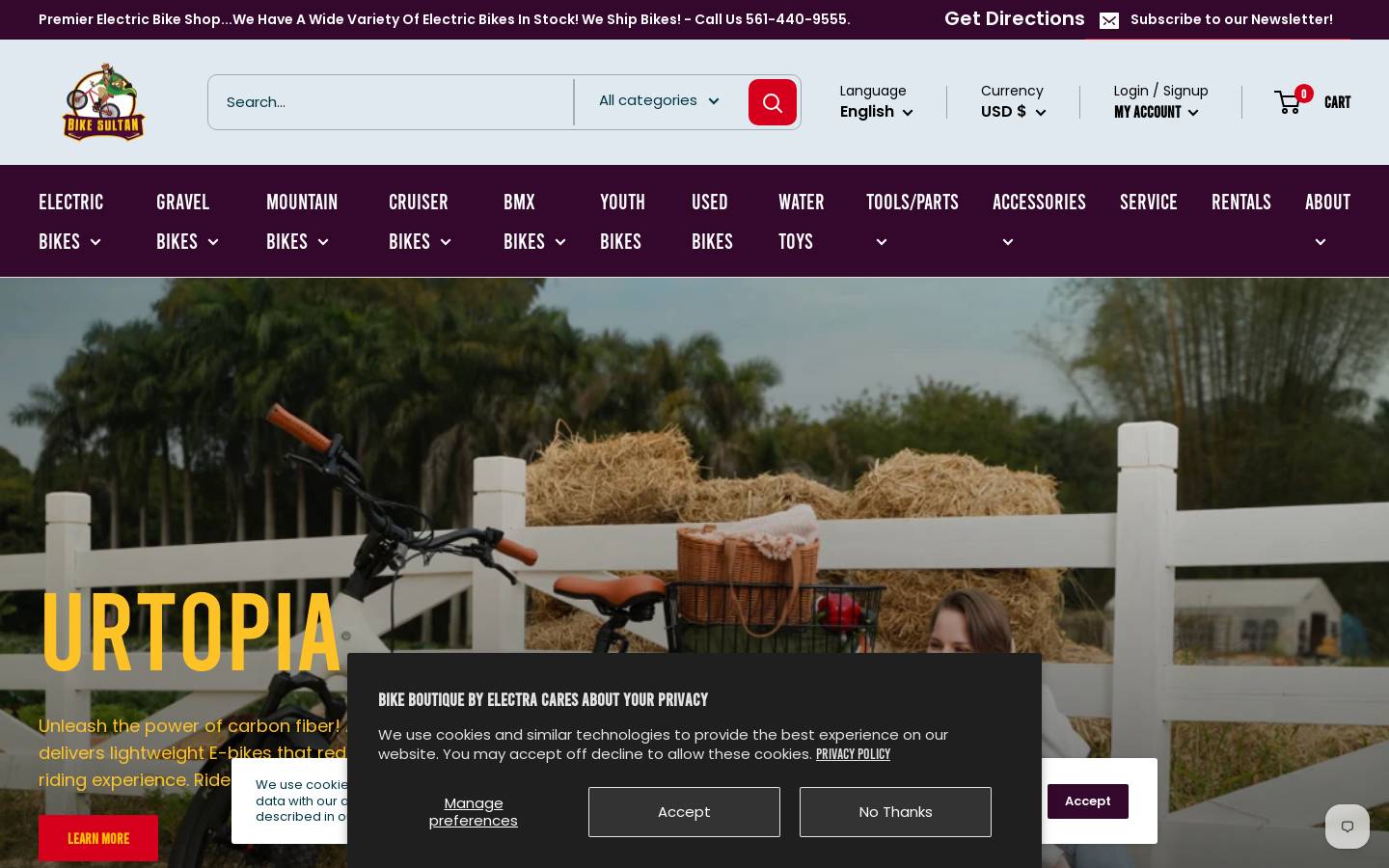Click the Urtopia hero heading
1389x868 pixels.
point(191,634)
